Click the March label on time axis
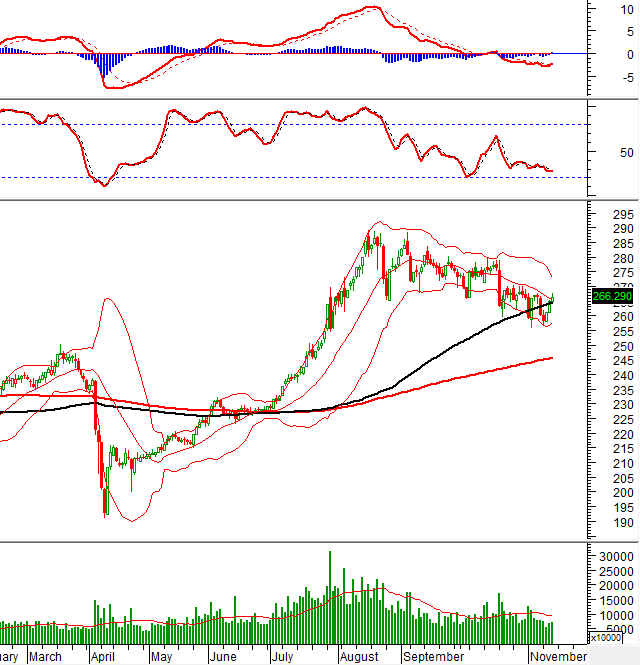The width and height of the screenshot is (640, 665). (45, 657)
